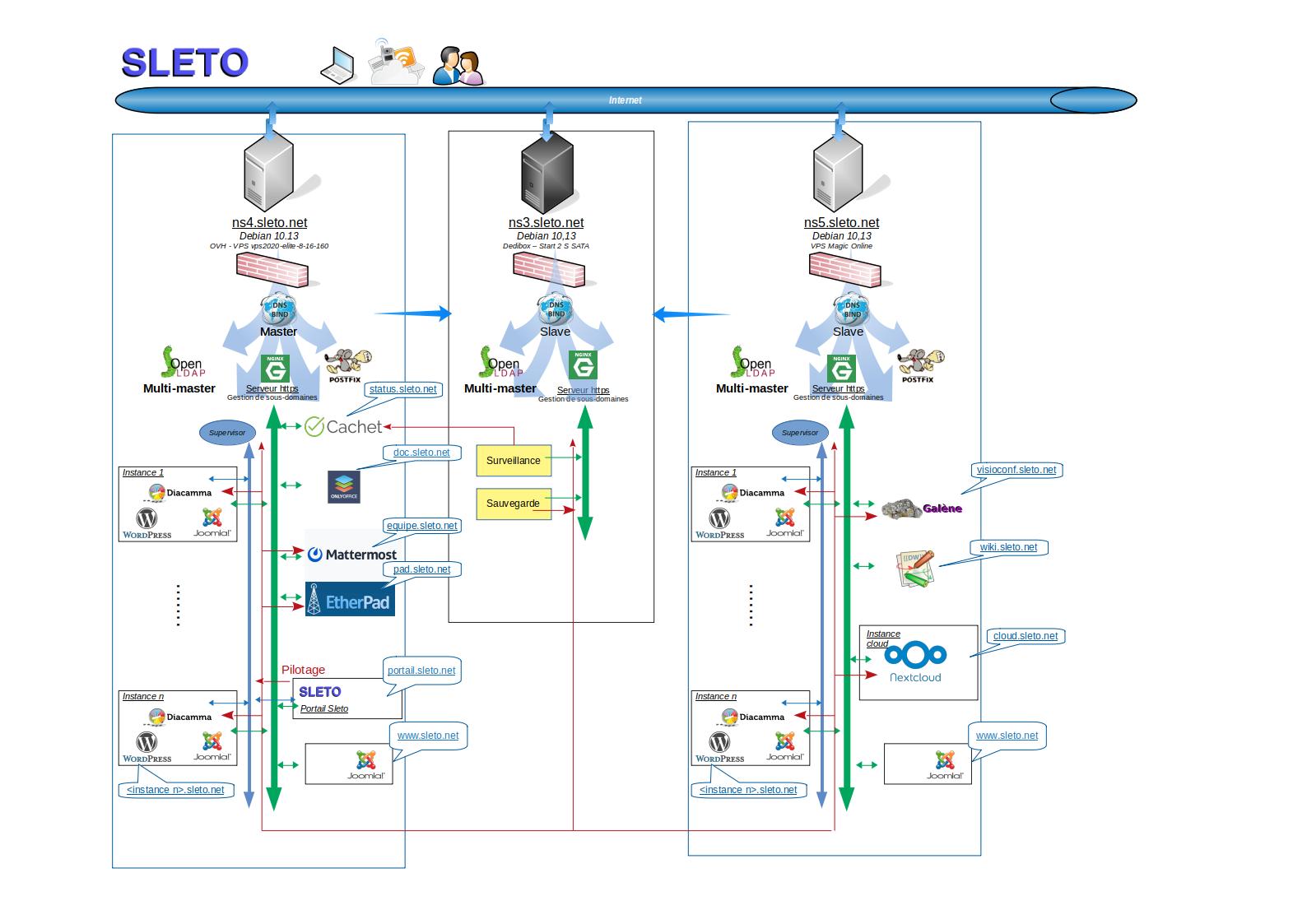Click the DokuWiki notepad icon
The height and width of the screenshot is (924, 1307).
(915, 569)
